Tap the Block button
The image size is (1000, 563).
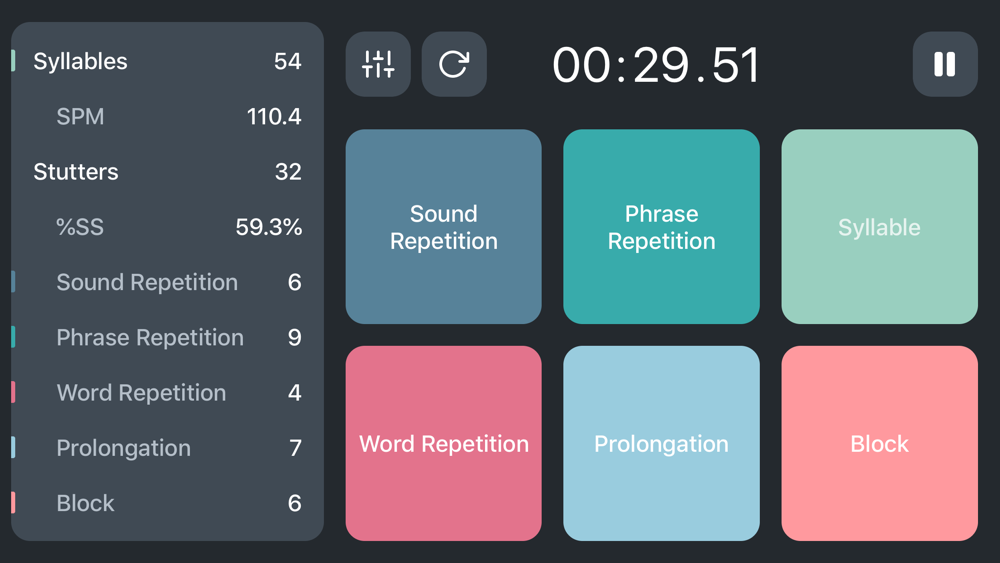[879, 443]
